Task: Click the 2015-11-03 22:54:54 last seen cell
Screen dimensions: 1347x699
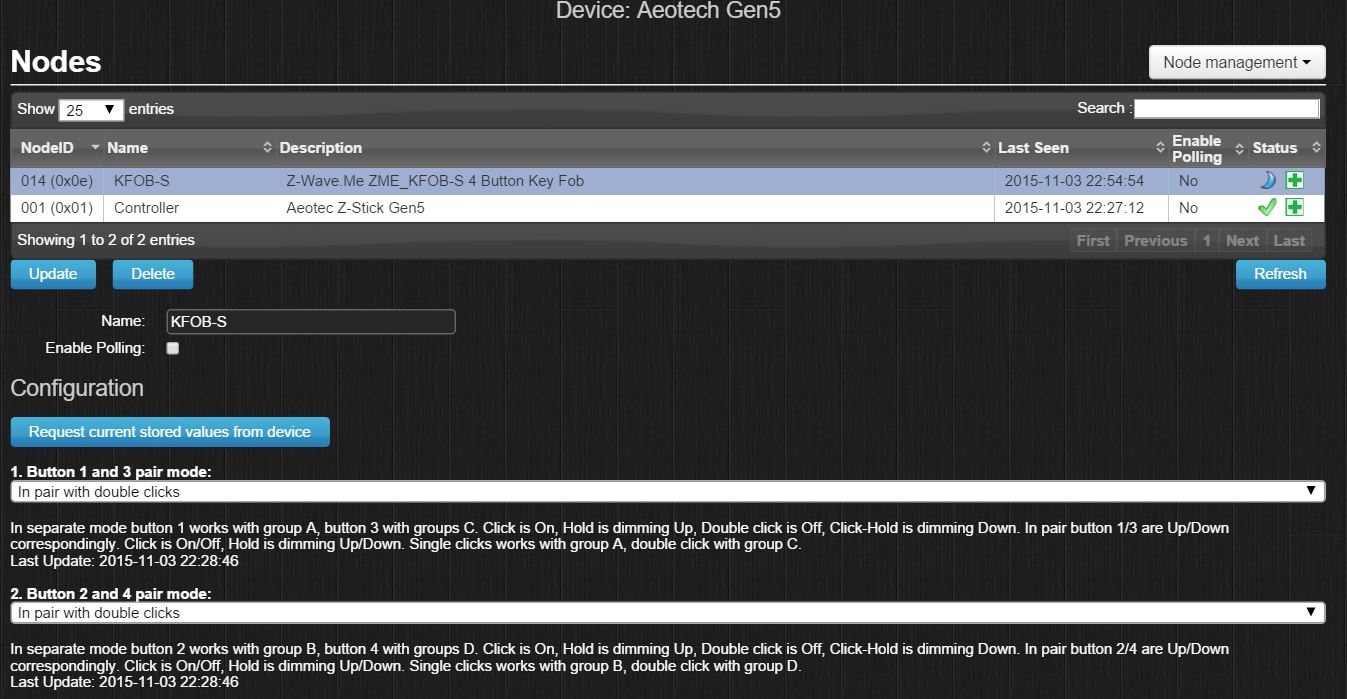Action: [1081, 181]
